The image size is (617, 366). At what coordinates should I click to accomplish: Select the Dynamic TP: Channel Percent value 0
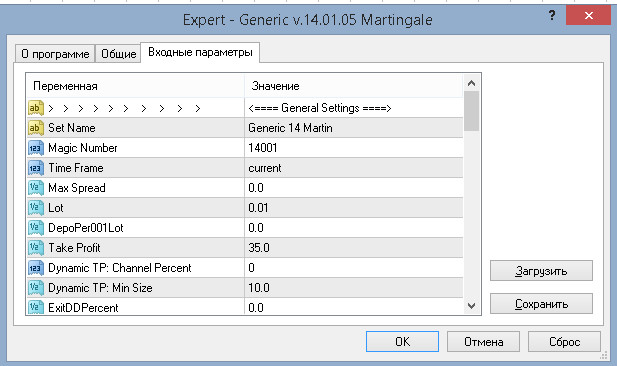pyautogui.click(x=251, y=268)
